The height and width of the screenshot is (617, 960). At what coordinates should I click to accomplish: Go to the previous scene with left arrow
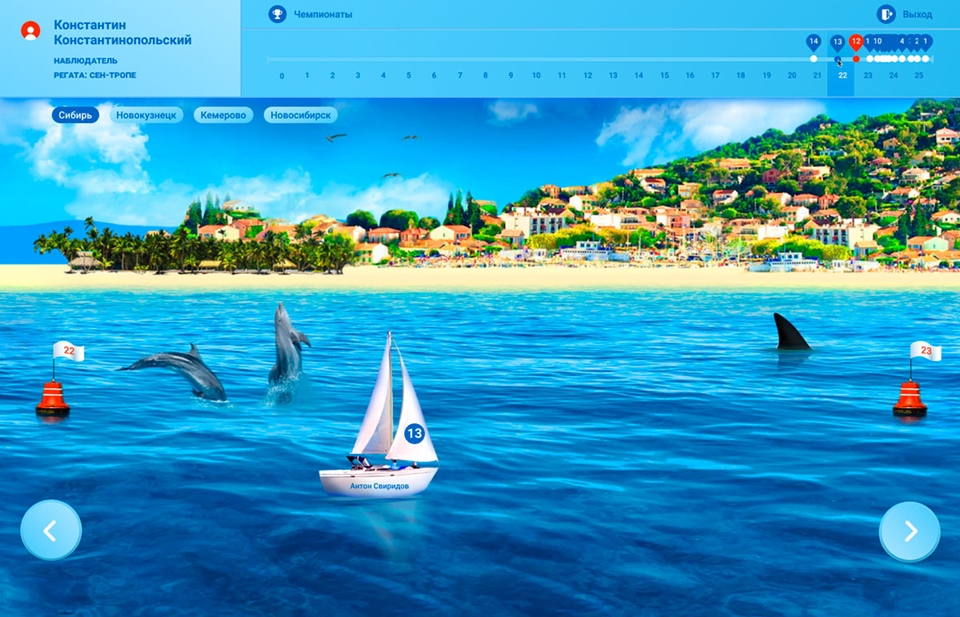tap(51, 530)
